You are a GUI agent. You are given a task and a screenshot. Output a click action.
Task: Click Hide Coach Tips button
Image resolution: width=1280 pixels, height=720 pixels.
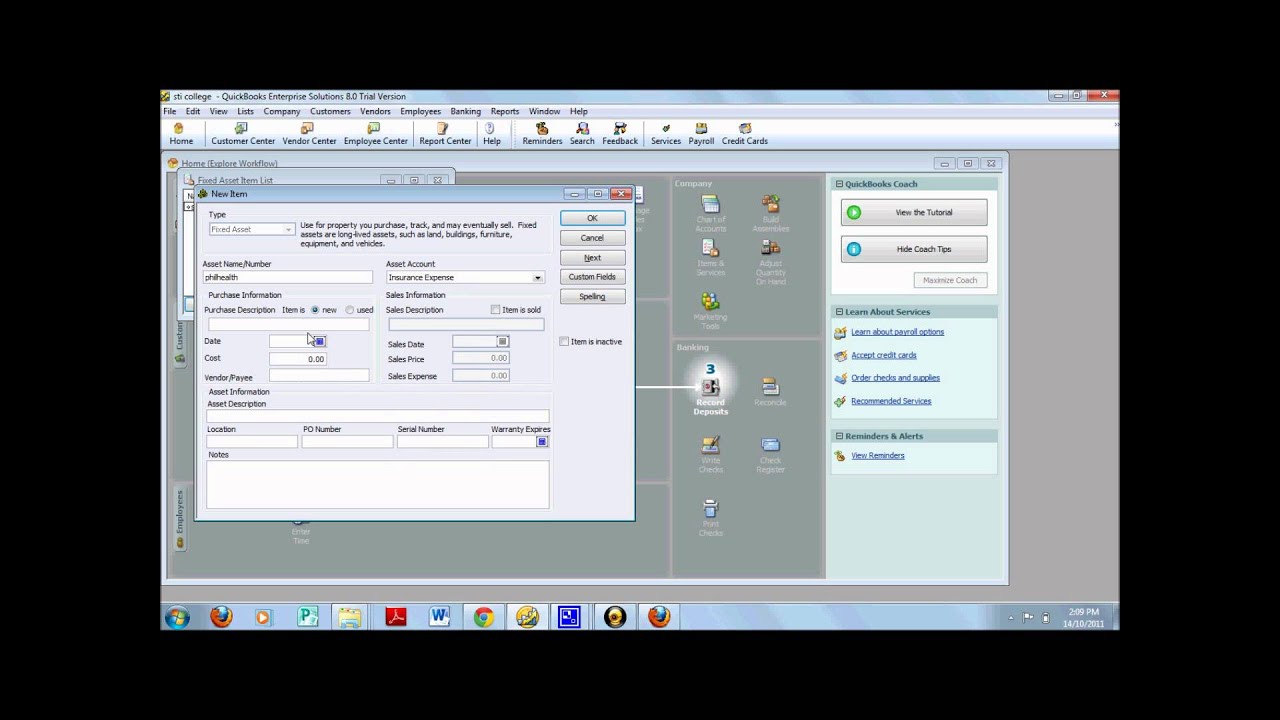pos(914,249)
